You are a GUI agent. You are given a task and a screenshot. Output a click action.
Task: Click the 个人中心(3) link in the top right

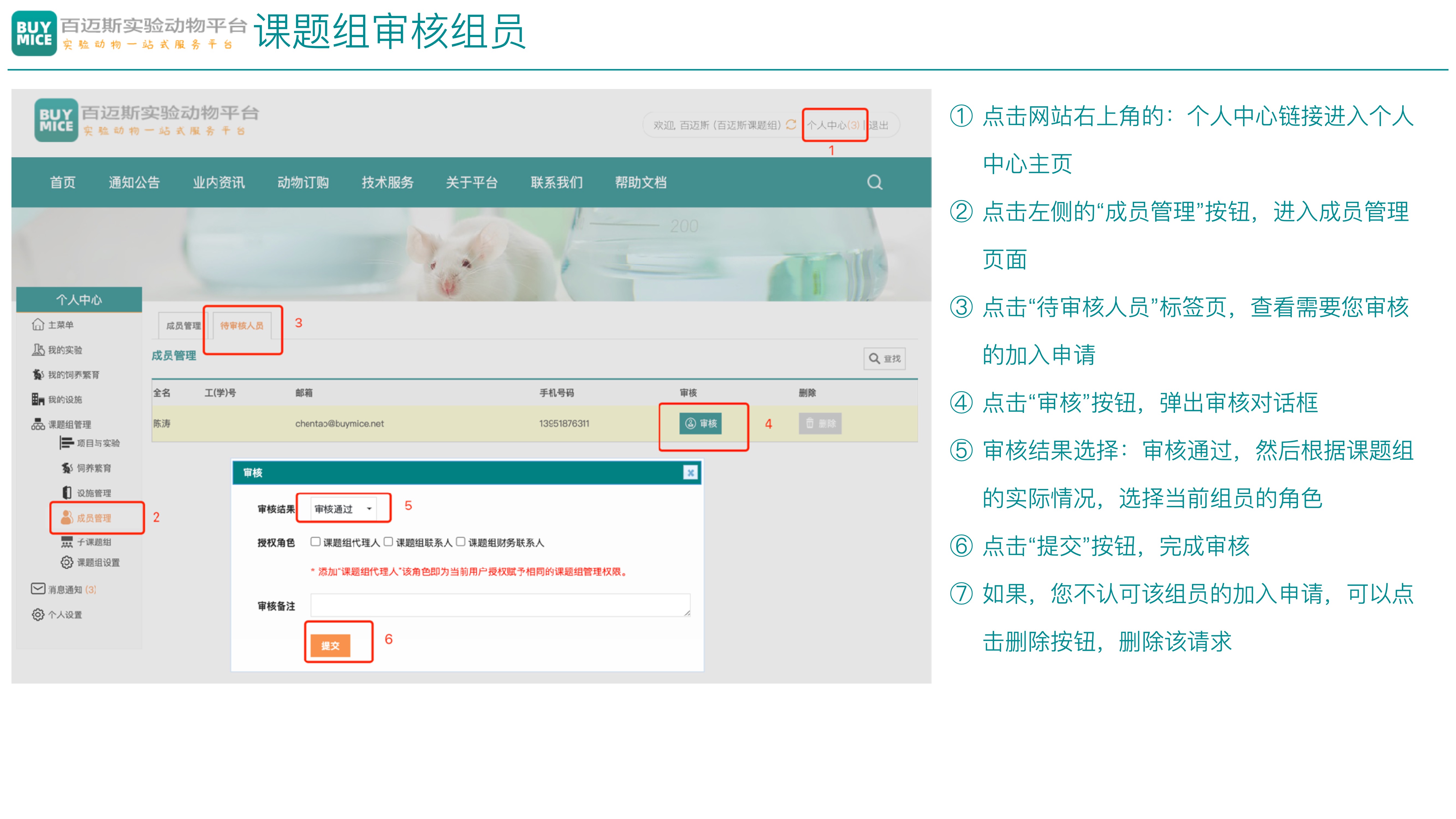[833, 125]
